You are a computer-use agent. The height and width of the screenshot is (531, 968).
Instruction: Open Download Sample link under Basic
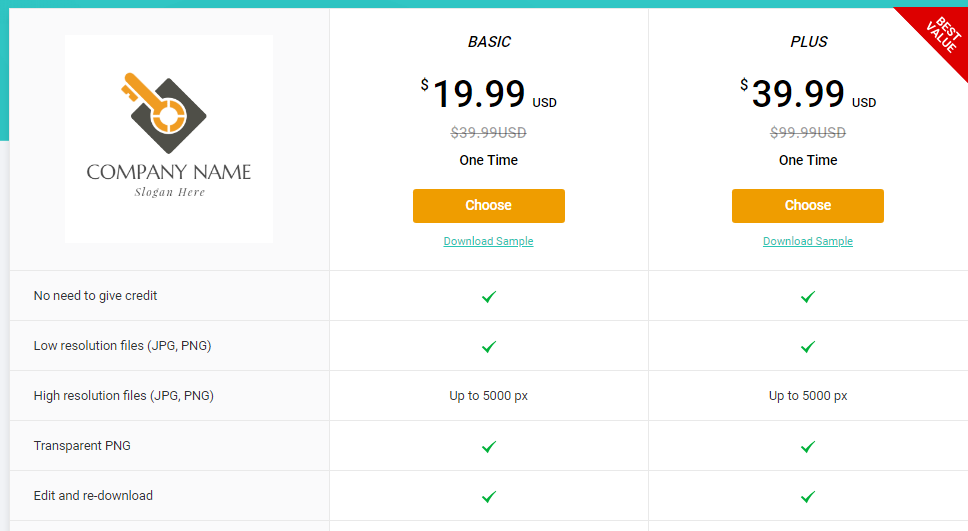(x=488, y=241)
